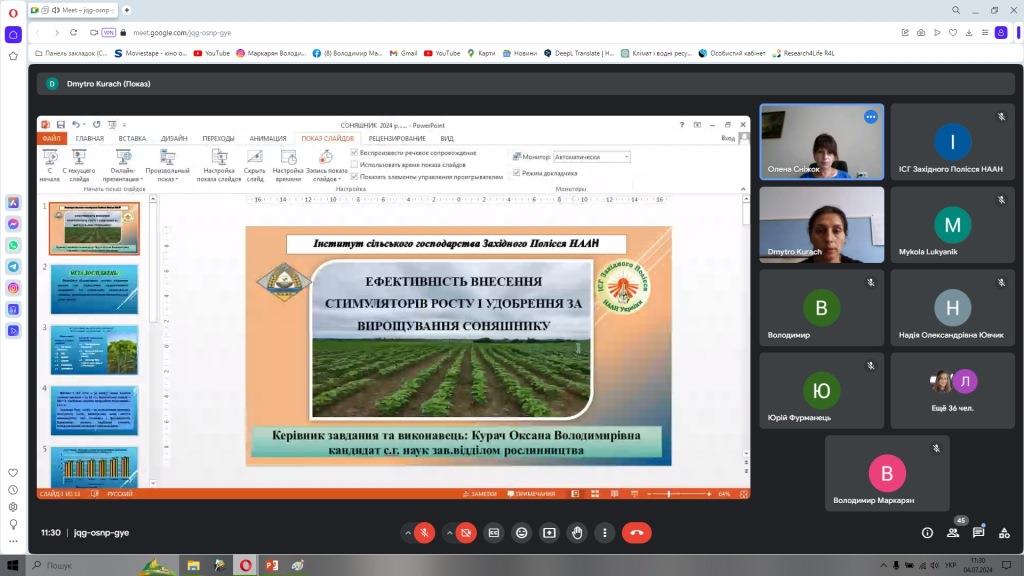Toggle the muted microphone button
The image size is (1024, 576).
[425, 533]
